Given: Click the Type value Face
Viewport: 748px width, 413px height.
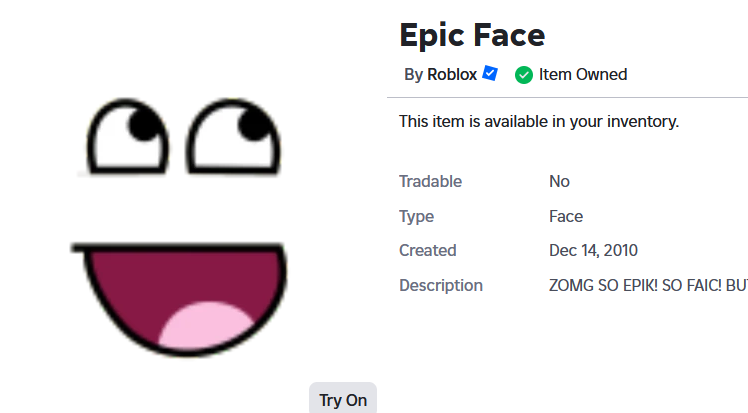Looking at the screenshot, I should 566,216.
